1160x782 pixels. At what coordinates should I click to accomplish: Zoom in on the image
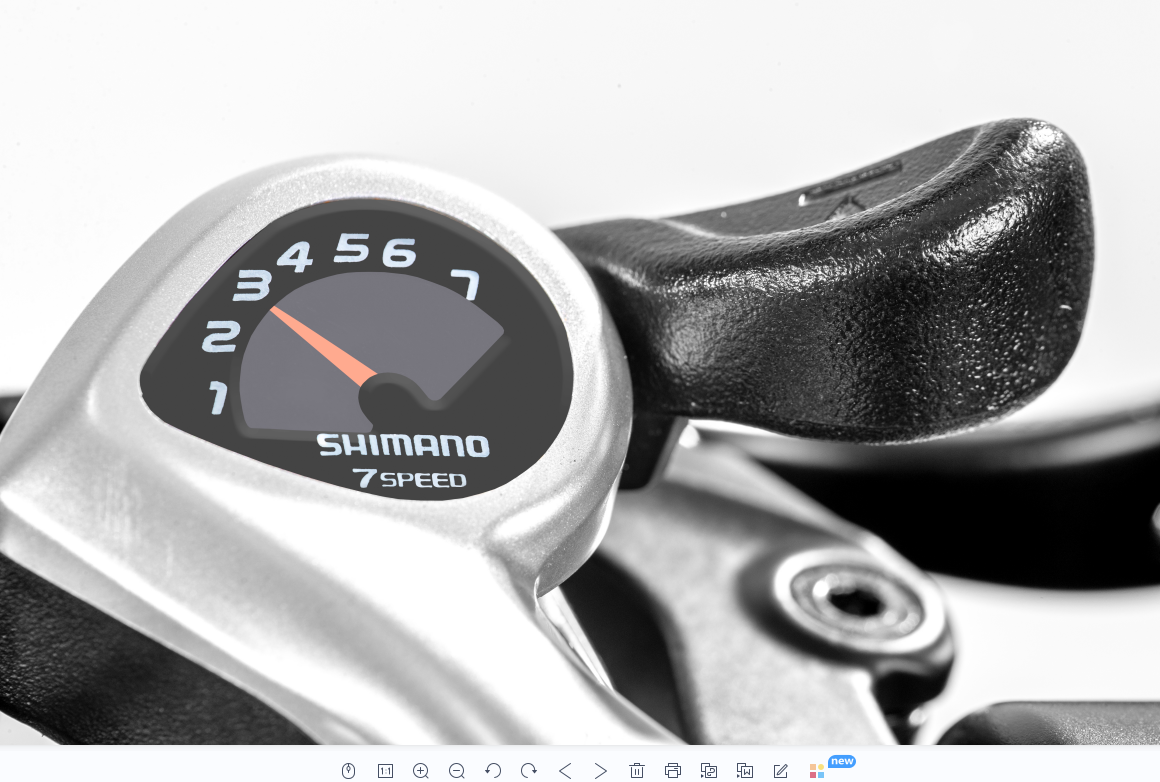(421, 771)
